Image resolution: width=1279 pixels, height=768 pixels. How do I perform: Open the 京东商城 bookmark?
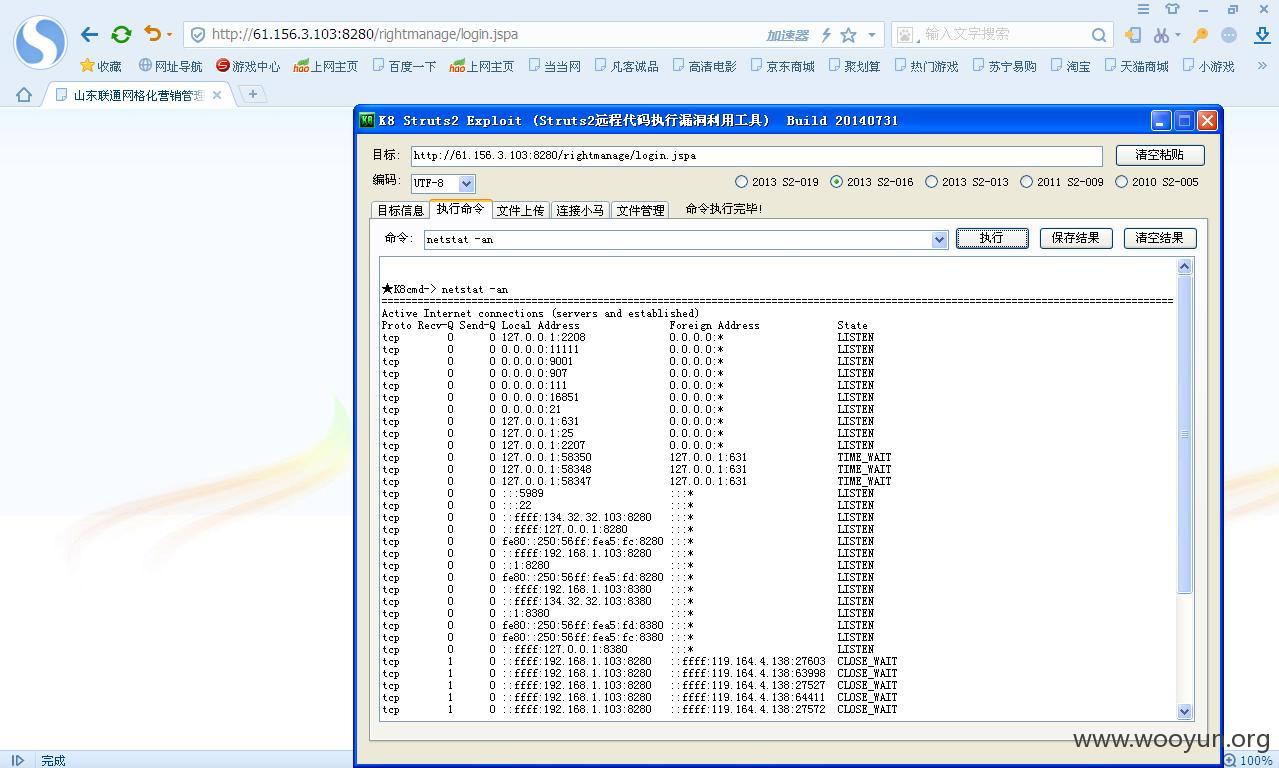[782, 66]
